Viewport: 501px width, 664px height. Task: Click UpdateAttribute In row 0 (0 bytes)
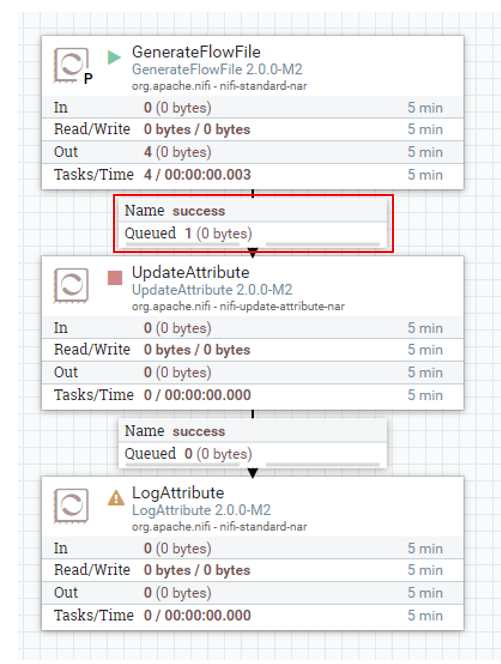point(253,328)
